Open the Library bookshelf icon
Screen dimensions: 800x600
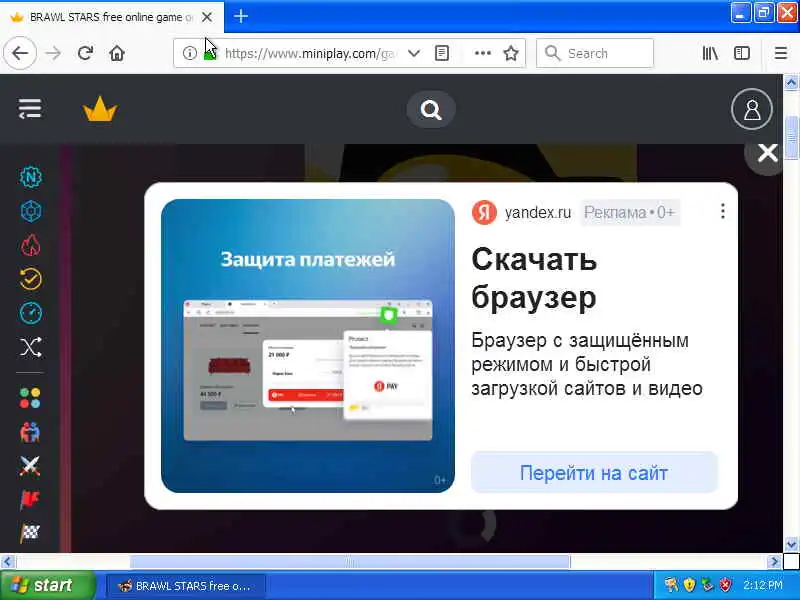[710, 53]
